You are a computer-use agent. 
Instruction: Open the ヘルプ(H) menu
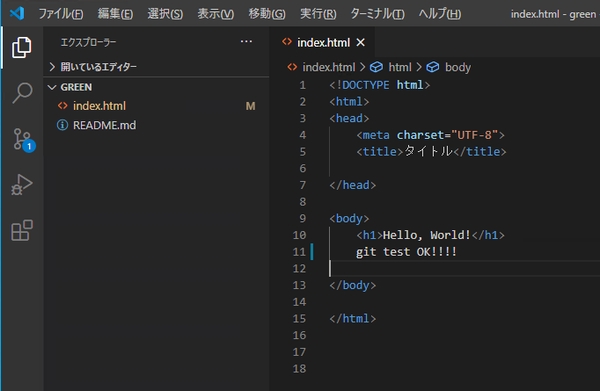440,14
